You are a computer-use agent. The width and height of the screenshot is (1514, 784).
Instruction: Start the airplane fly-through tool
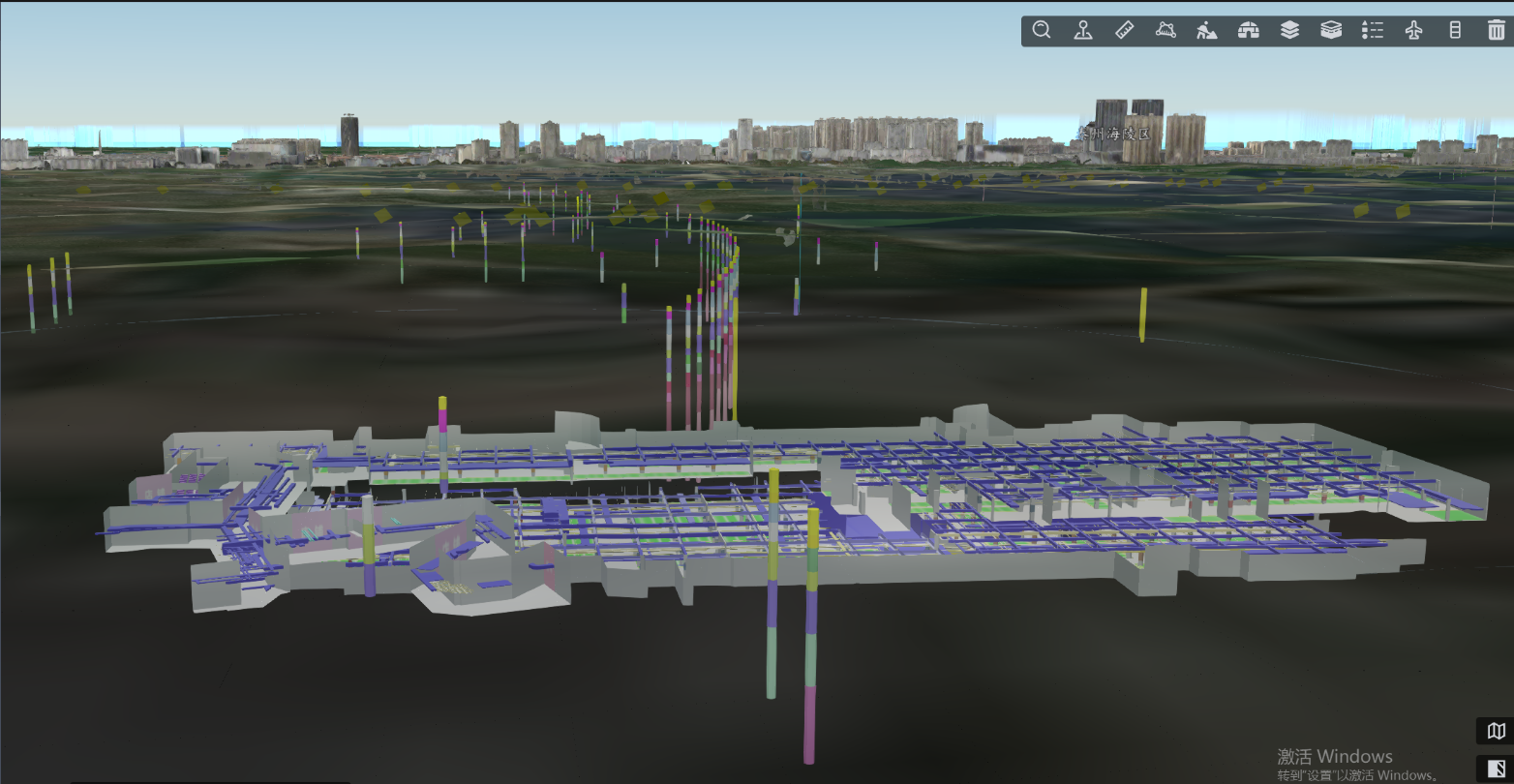pyautogui.click(x=1413, y=30)
